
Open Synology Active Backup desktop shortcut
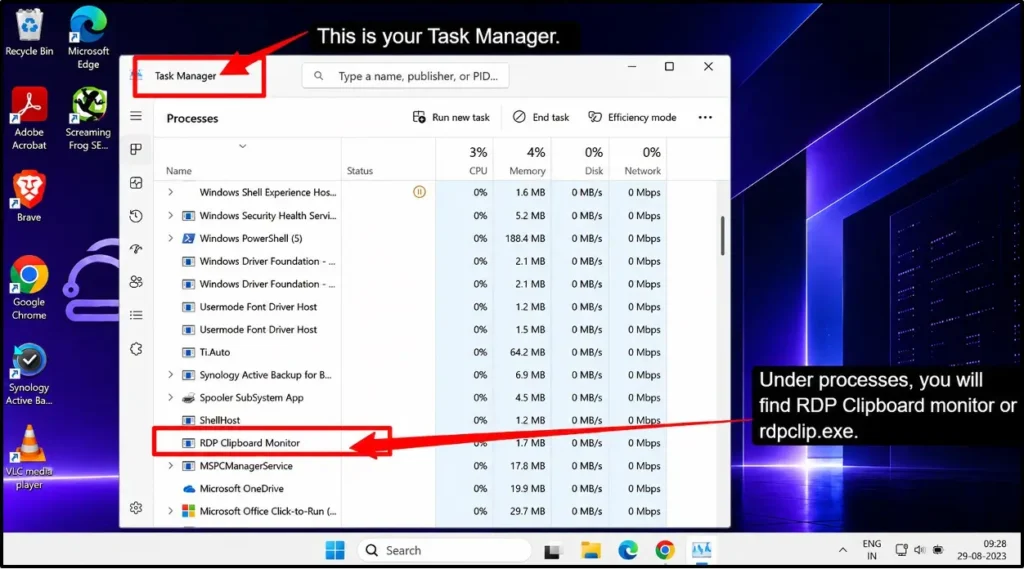29,374
